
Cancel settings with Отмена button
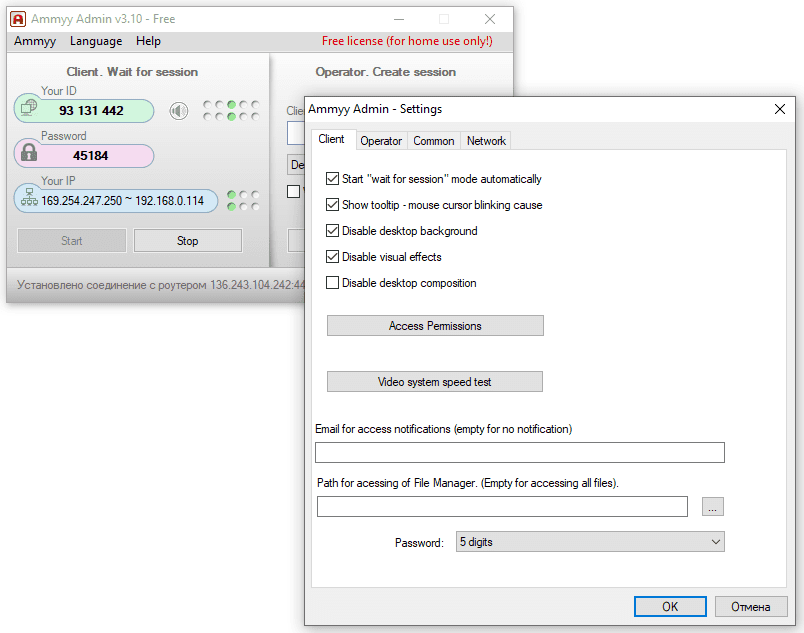tap(751, 607)
